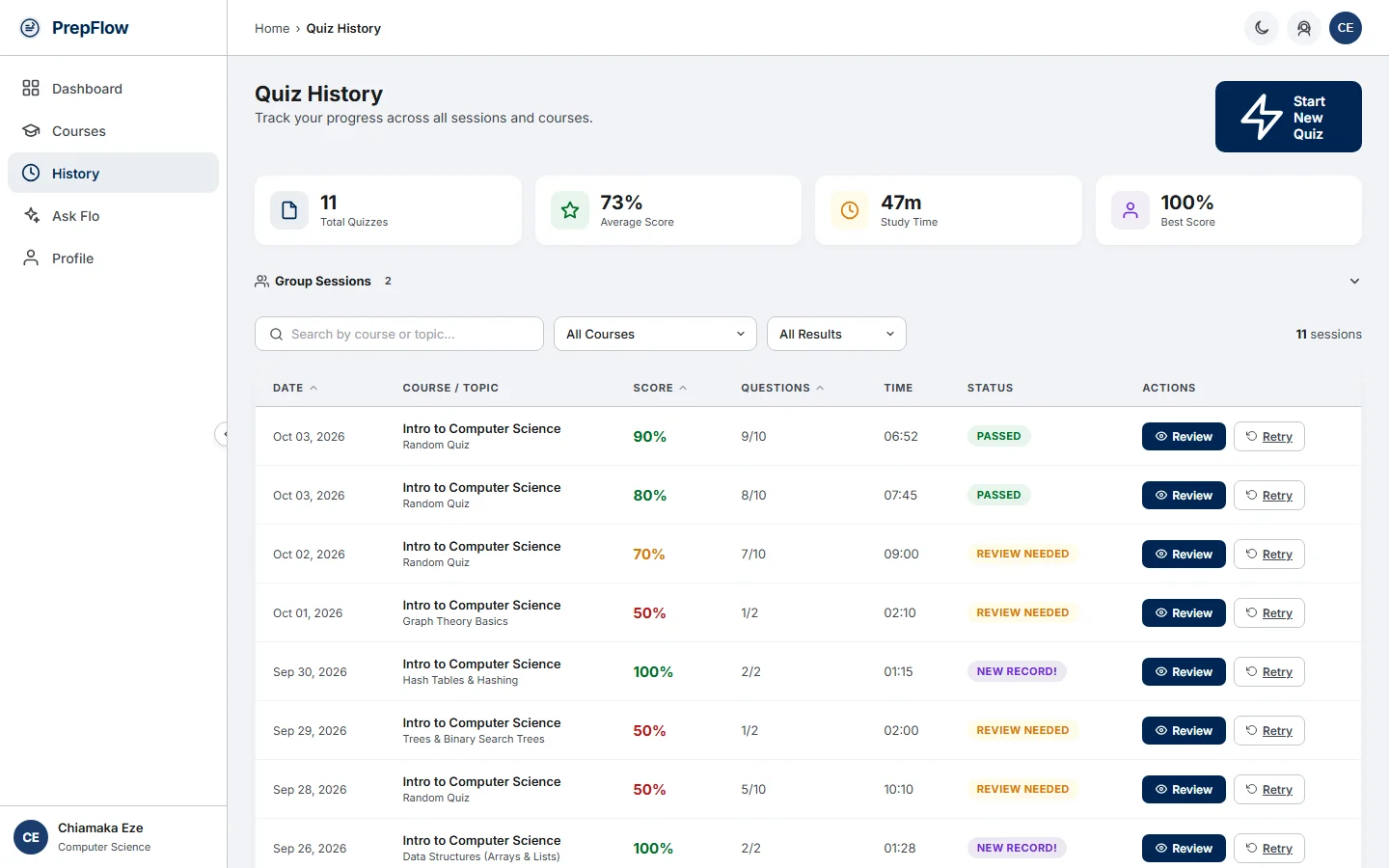Open Ask Flo in the sidebar
This screenshot has width=1389, height=868.
(114, 216)
